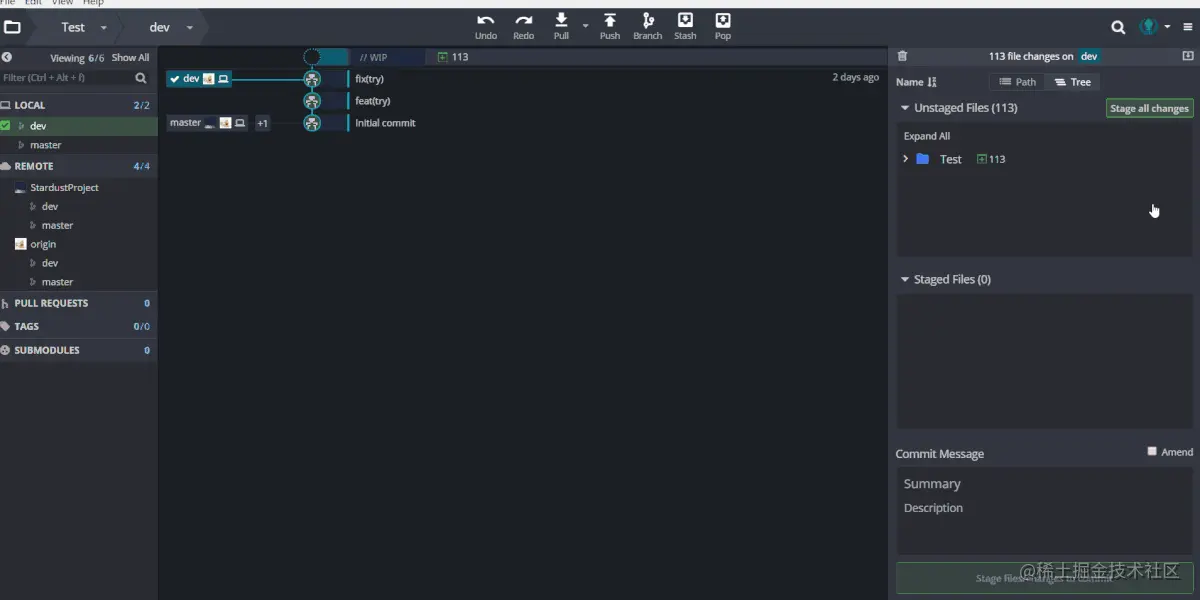The width and height of the screenshot is (1200, 600).
Task: Select the fix(try) commit message
Action: pos(370,79)
